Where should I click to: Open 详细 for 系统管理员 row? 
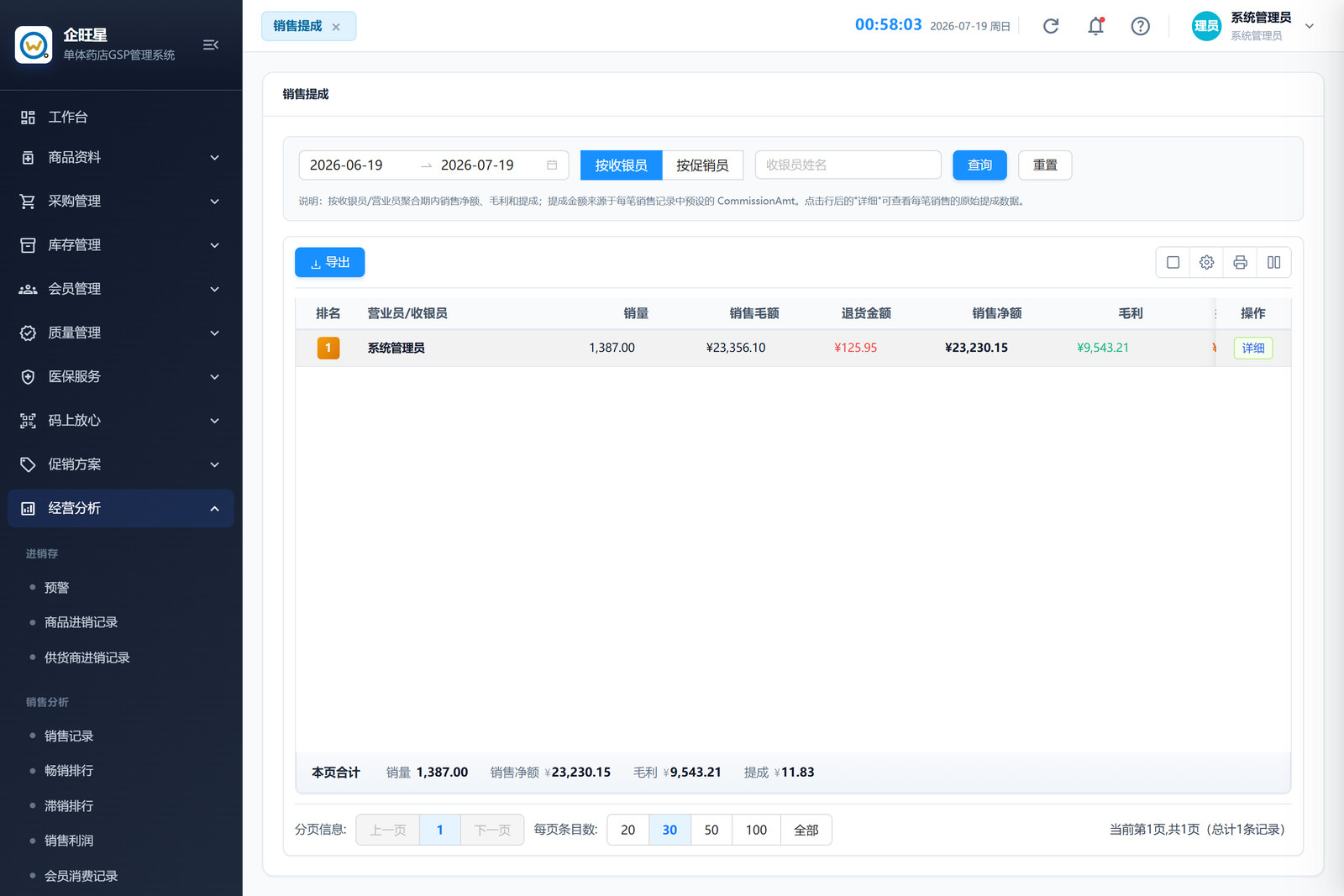click(x=1253, y=348)
